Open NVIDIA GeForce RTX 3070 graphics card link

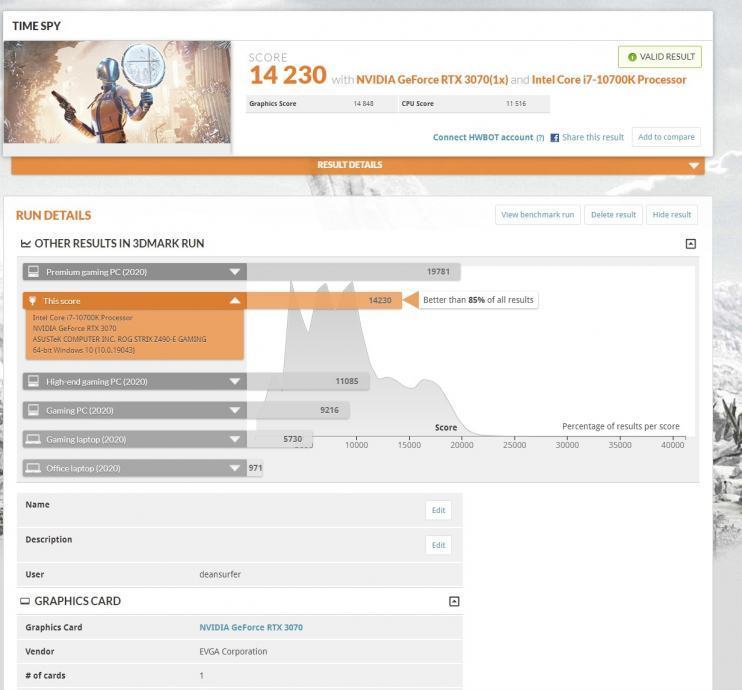pos(251,628)
